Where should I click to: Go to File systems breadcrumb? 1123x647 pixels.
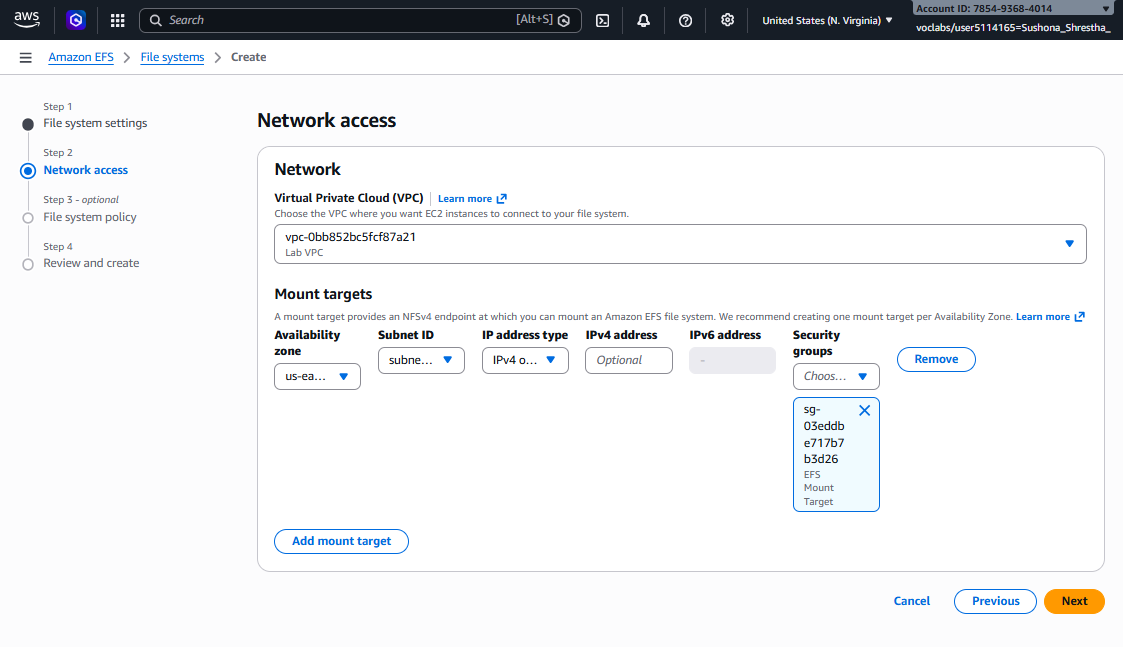172,57
